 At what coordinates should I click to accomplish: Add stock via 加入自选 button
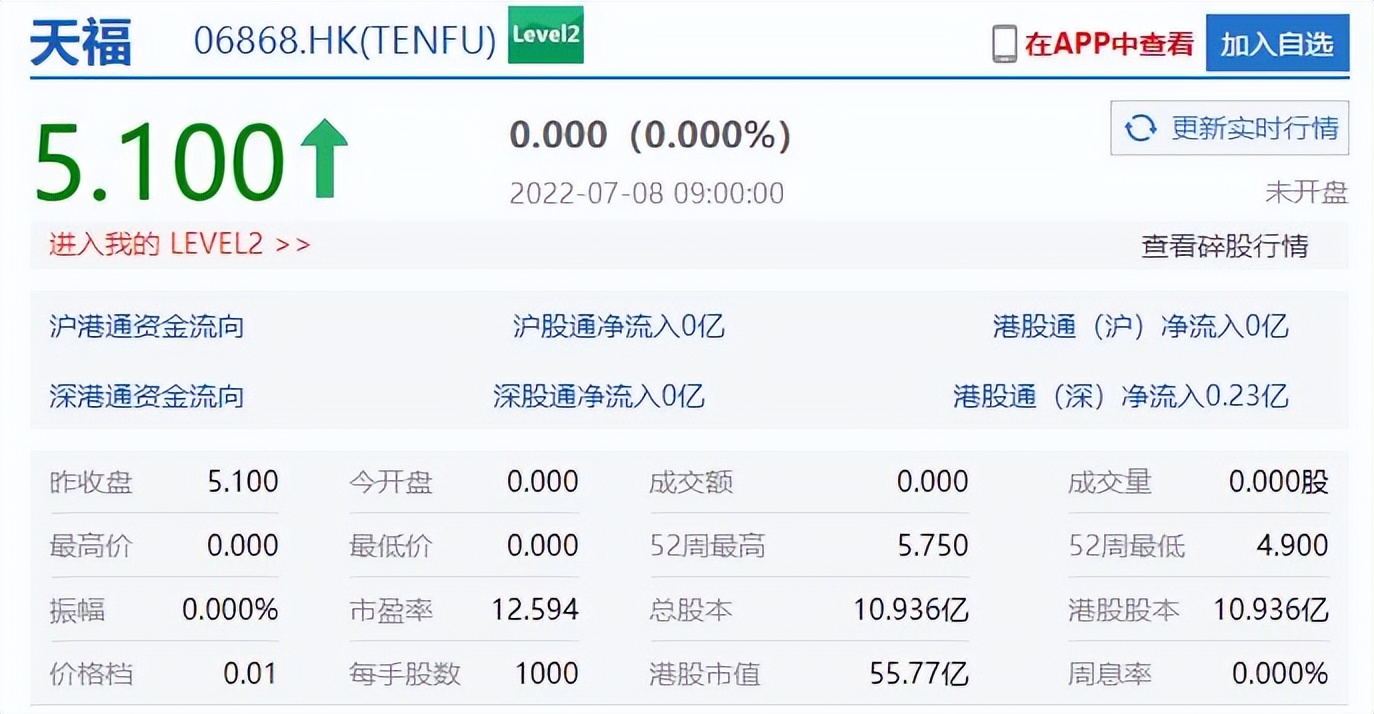click(1277, 43)
